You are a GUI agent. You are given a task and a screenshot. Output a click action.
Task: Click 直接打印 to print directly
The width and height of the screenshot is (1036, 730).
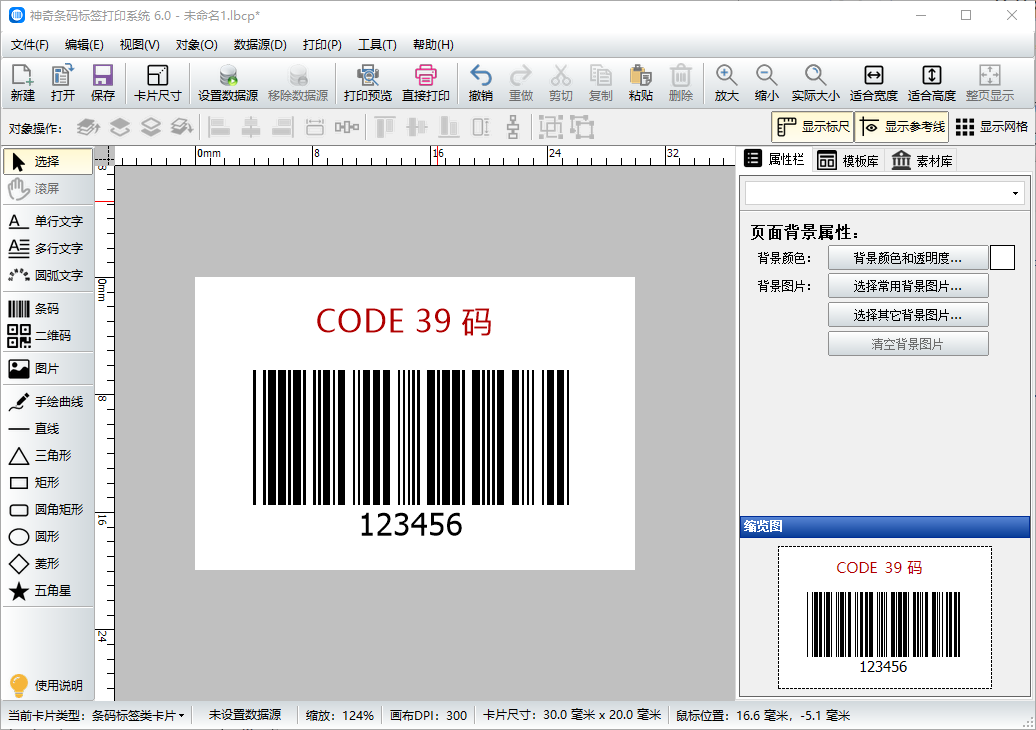click(426, 83)
